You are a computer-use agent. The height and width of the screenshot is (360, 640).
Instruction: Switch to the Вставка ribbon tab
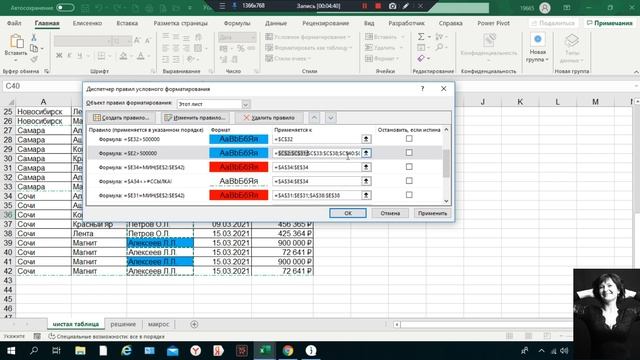127,23
